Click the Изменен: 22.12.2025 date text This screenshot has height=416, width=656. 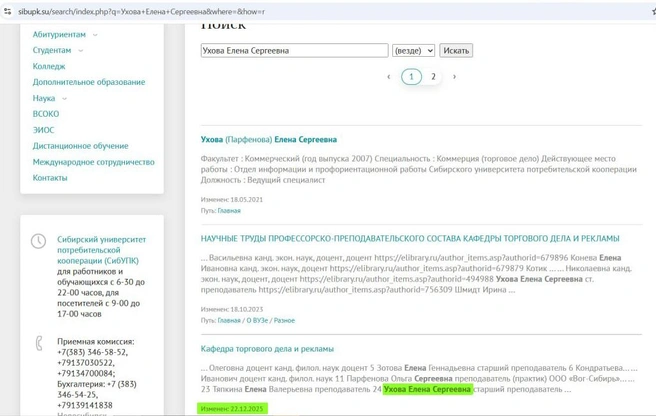click(232, 408)
